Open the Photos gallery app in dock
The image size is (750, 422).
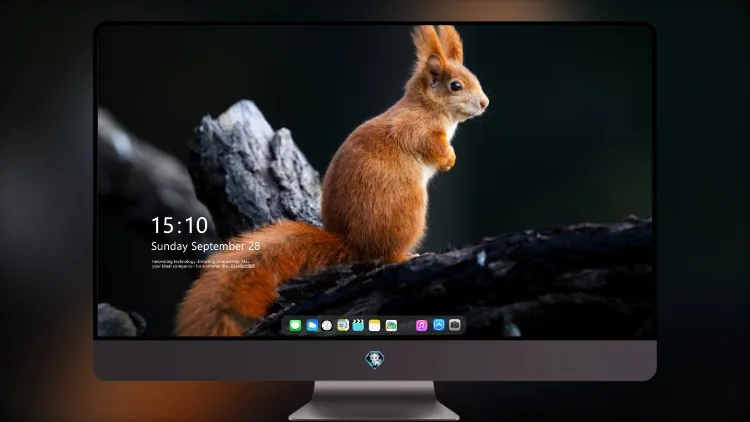tap(391, 325)
